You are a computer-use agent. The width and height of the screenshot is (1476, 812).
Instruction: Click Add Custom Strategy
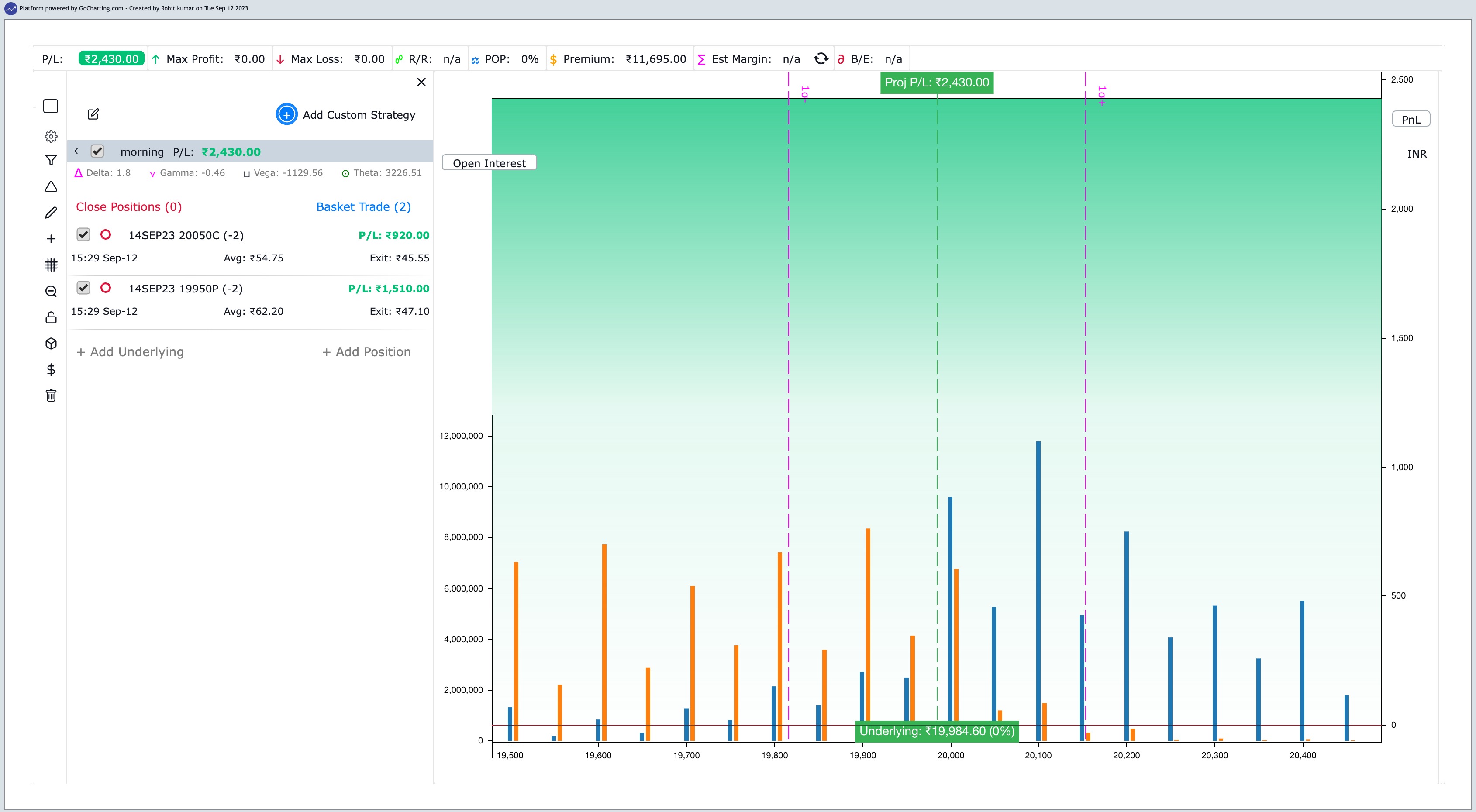tap(346, 114)
